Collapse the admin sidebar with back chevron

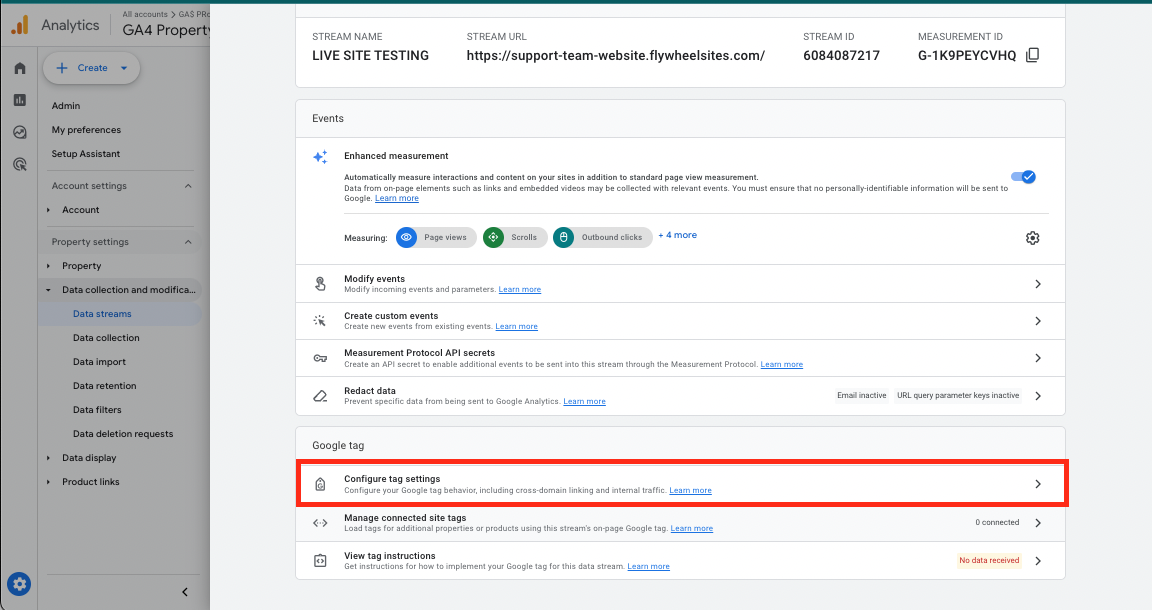[185, 592]
